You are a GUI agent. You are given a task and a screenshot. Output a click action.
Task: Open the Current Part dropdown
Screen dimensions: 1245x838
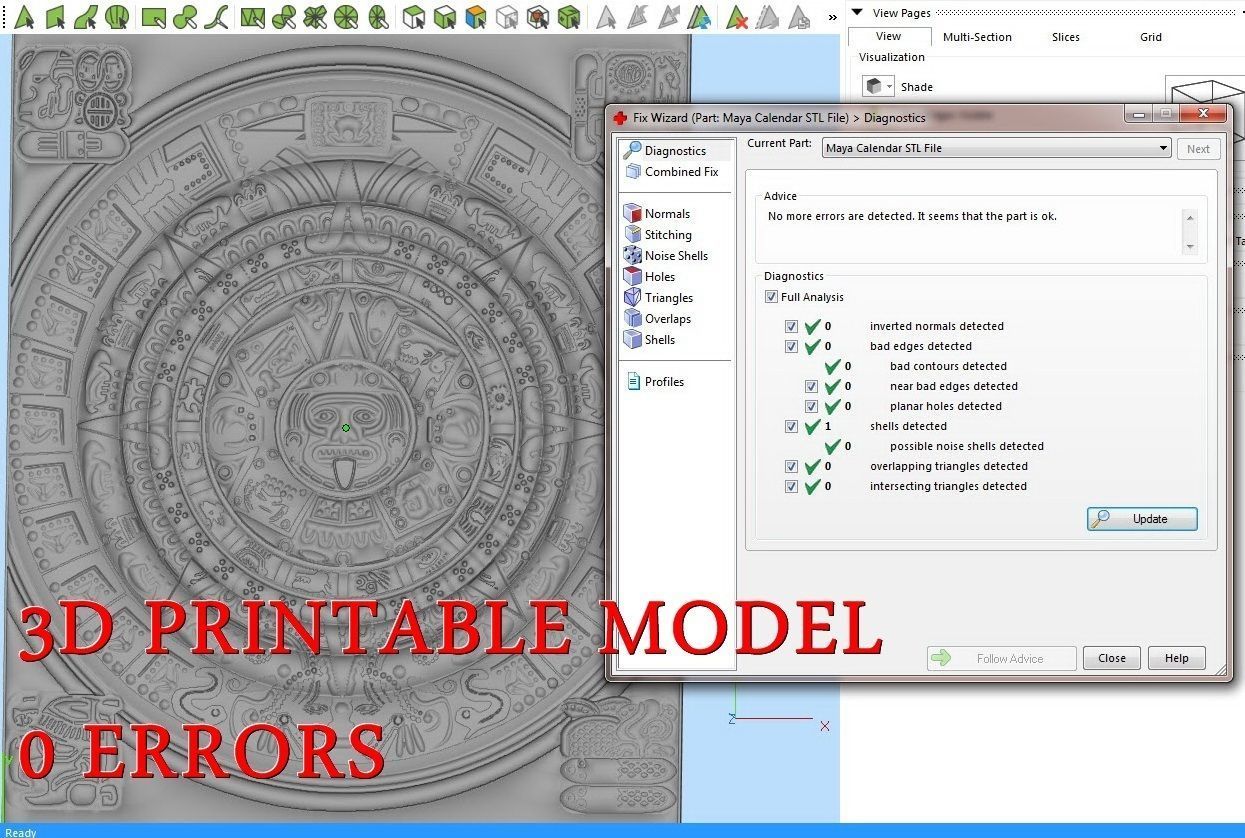click(997, 148)
